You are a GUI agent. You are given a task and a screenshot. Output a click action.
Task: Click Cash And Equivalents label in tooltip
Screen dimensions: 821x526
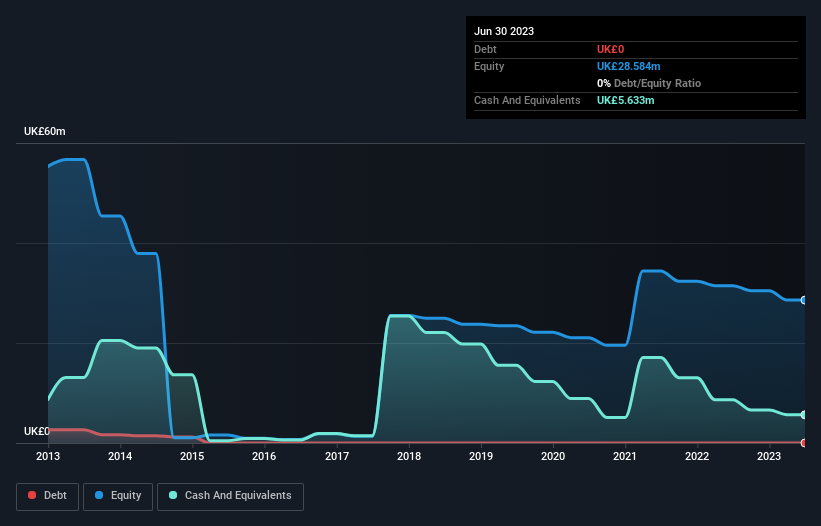click(x=527, y=100)
